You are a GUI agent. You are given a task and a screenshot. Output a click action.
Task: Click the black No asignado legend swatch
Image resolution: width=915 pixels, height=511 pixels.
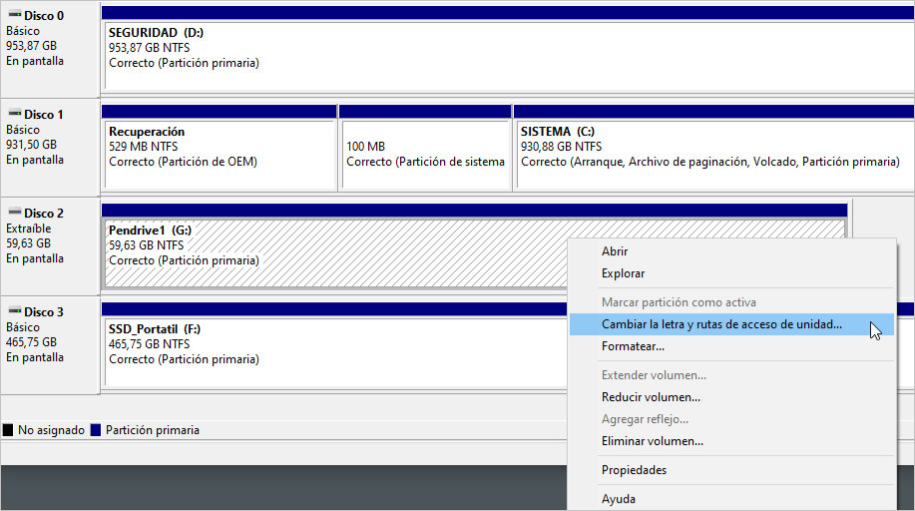point(8,430)
